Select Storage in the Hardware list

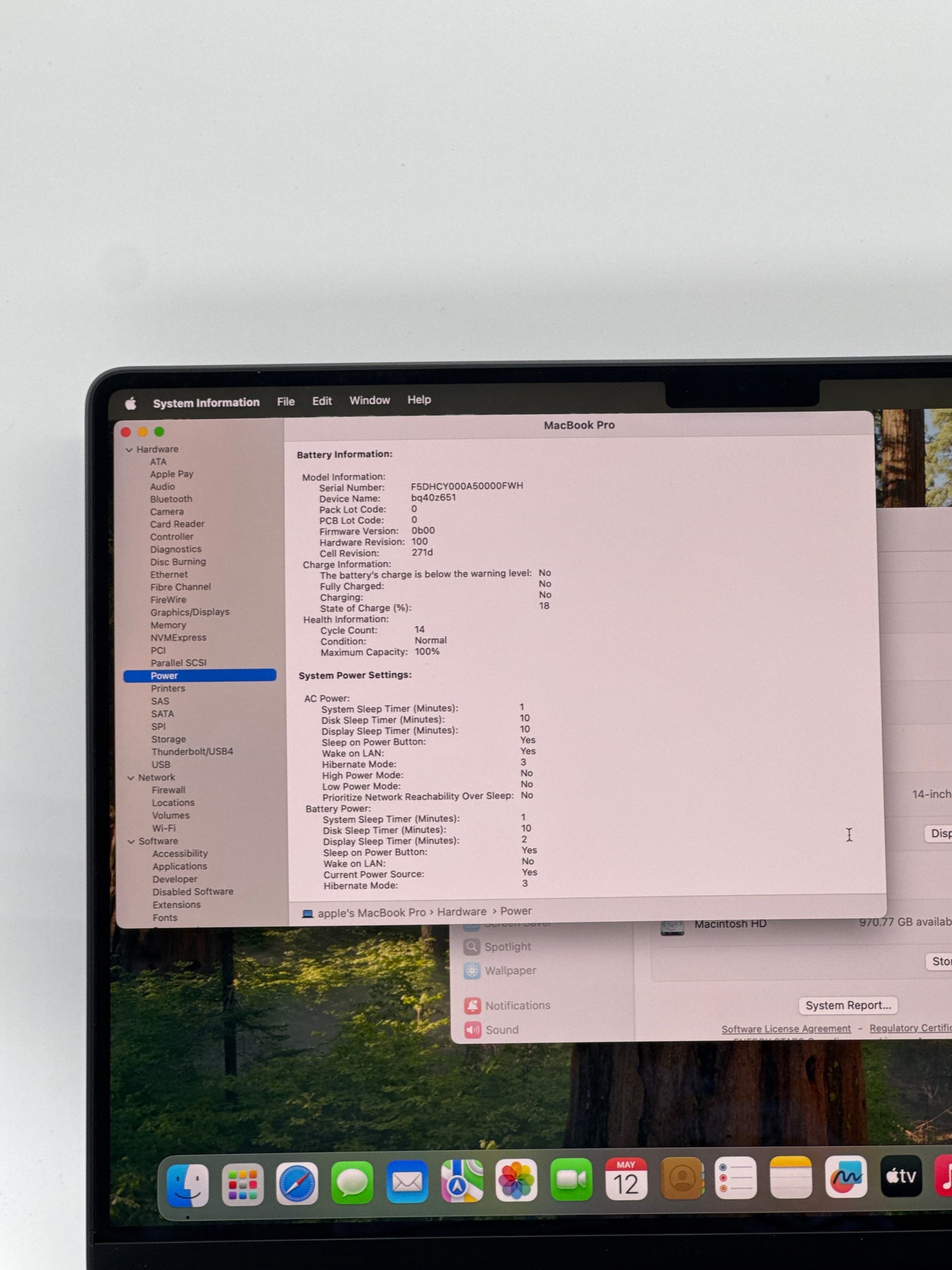click(169, 739)
